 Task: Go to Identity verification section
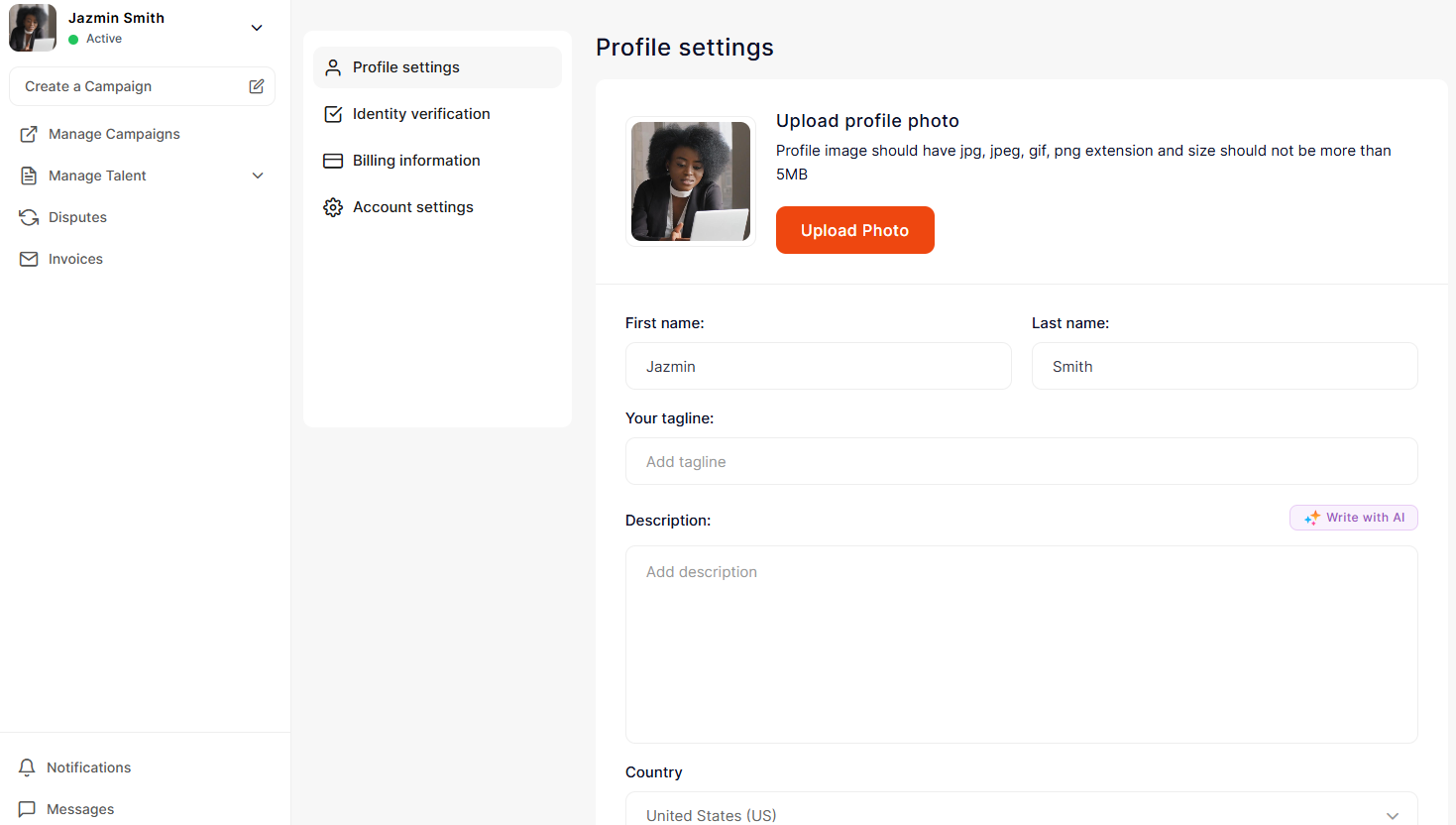pos(421,114)
